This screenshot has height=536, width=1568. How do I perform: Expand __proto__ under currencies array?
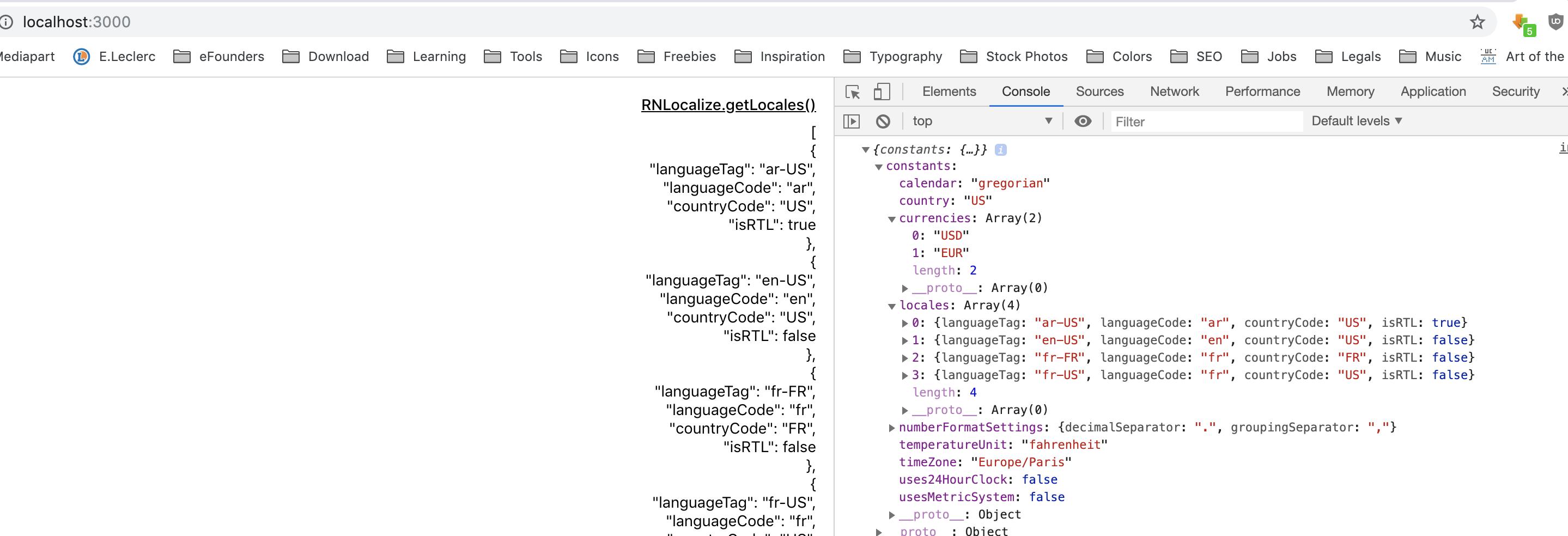point(905,288)
